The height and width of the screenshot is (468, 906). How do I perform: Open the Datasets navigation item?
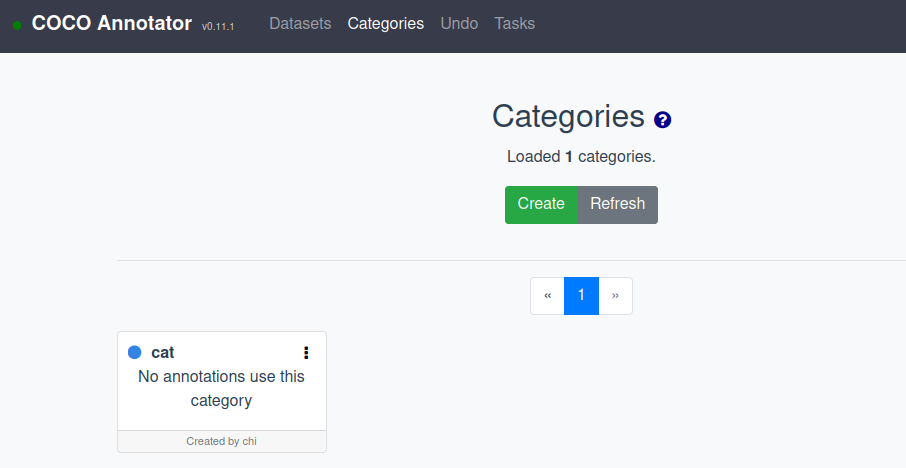(x=300, y=23)
